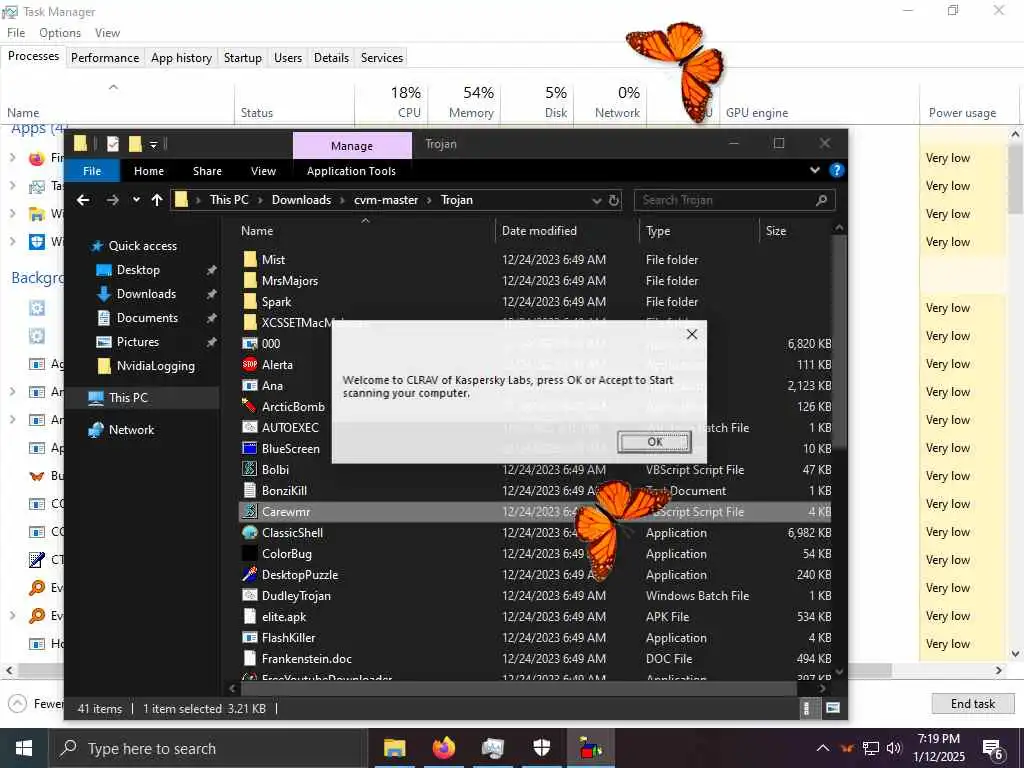Open recent locations dropdown arrow
This screenshot has width=1024, height=768.
coord(136,200)
